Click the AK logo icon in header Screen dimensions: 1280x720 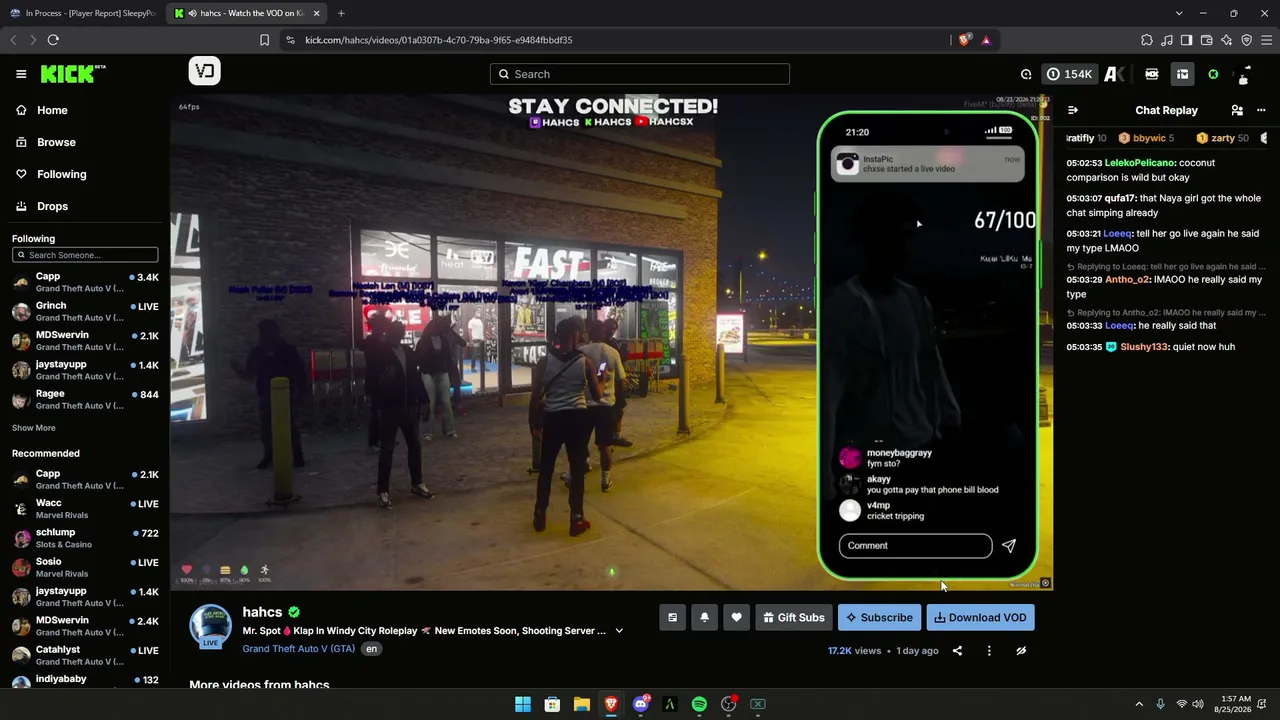point(1115,74)
